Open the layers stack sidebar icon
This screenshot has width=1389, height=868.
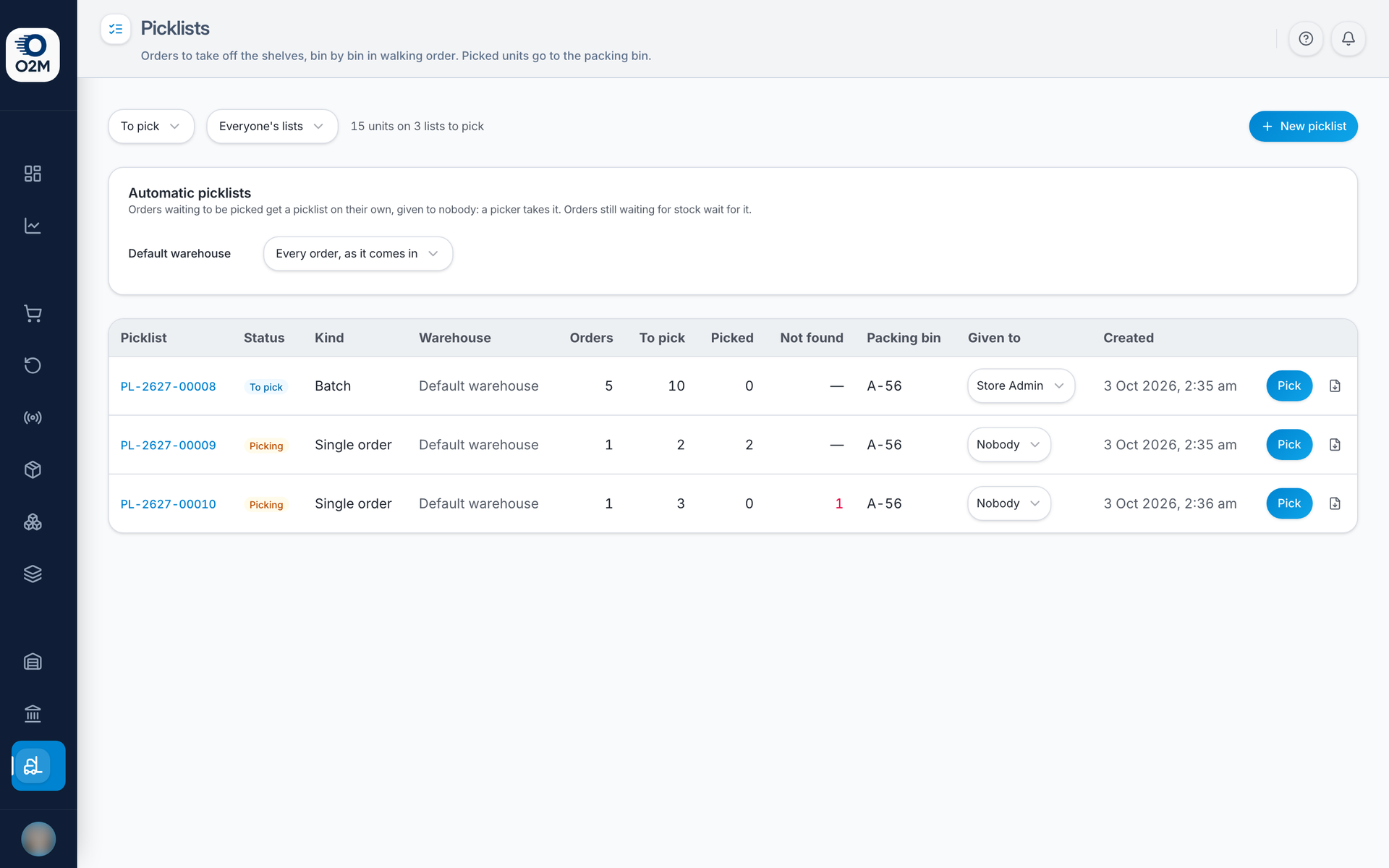pos(33,574)
